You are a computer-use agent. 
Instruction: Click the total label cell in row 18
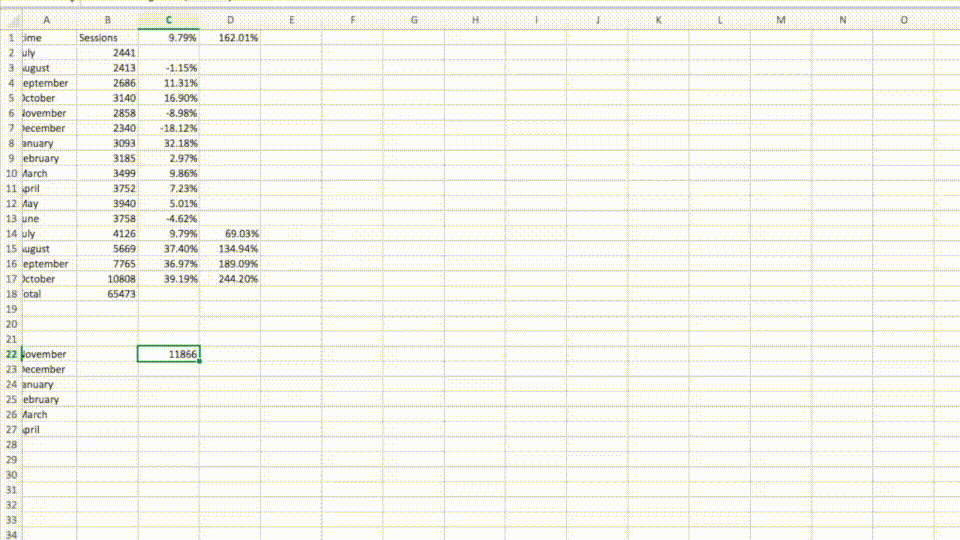47,294
